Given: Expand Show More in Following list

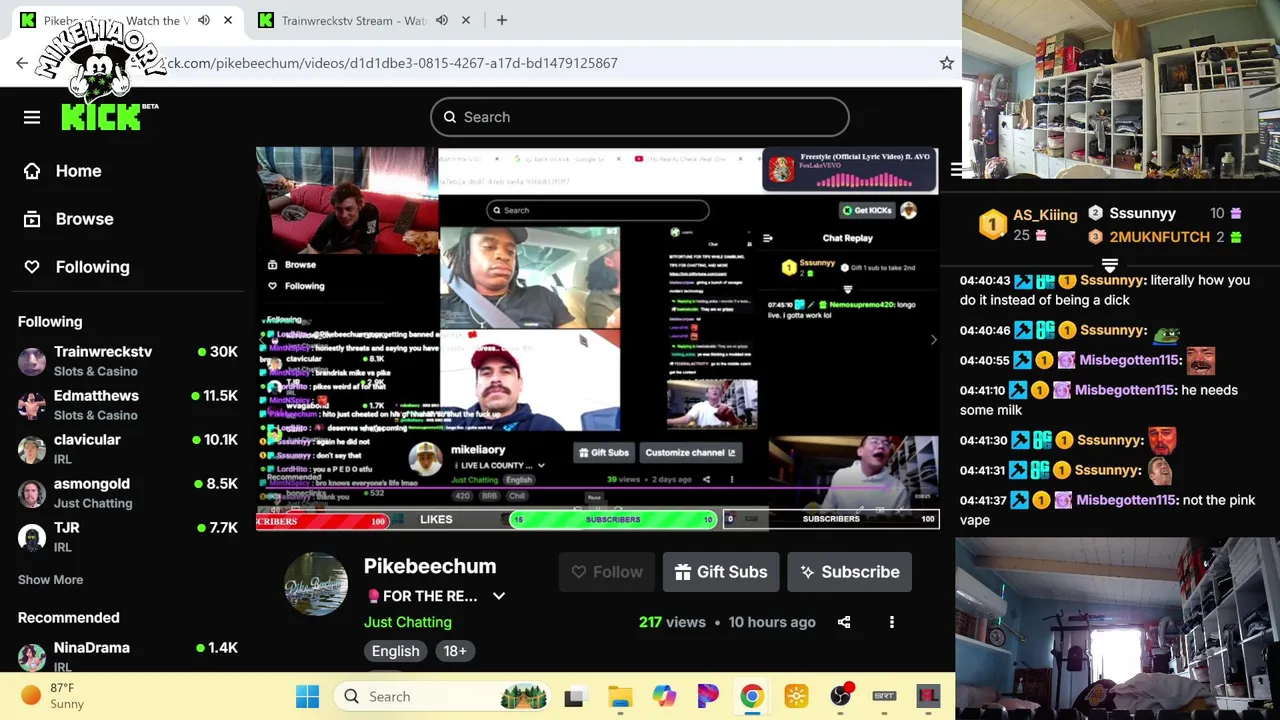Looking at the screenshot, I should (50, 580).
